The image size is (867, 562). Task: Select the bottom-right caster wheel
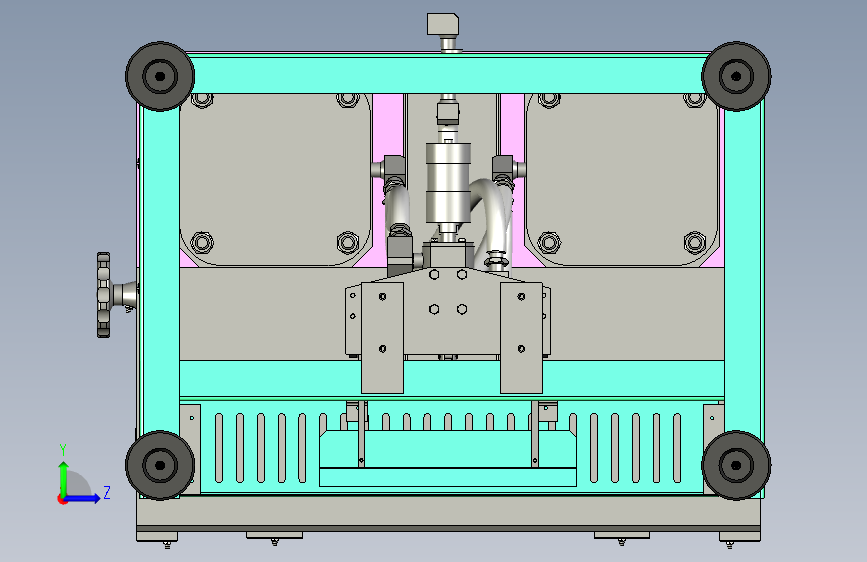pos(736,465)
